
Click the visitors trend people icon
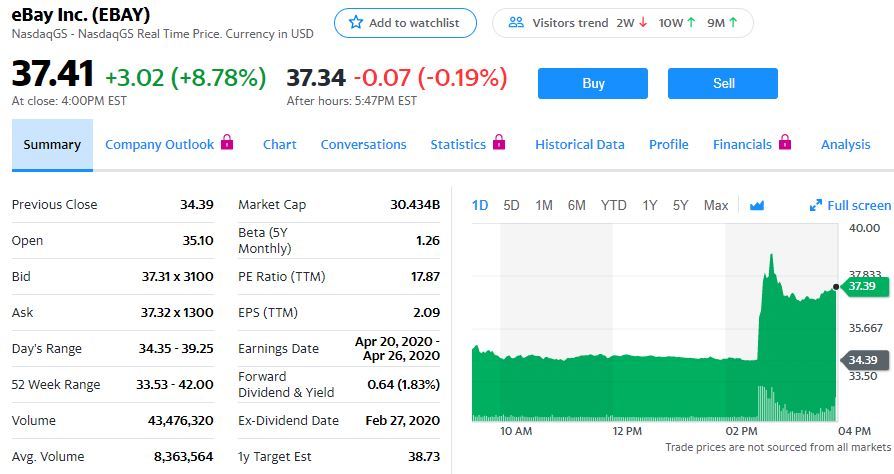516,23
